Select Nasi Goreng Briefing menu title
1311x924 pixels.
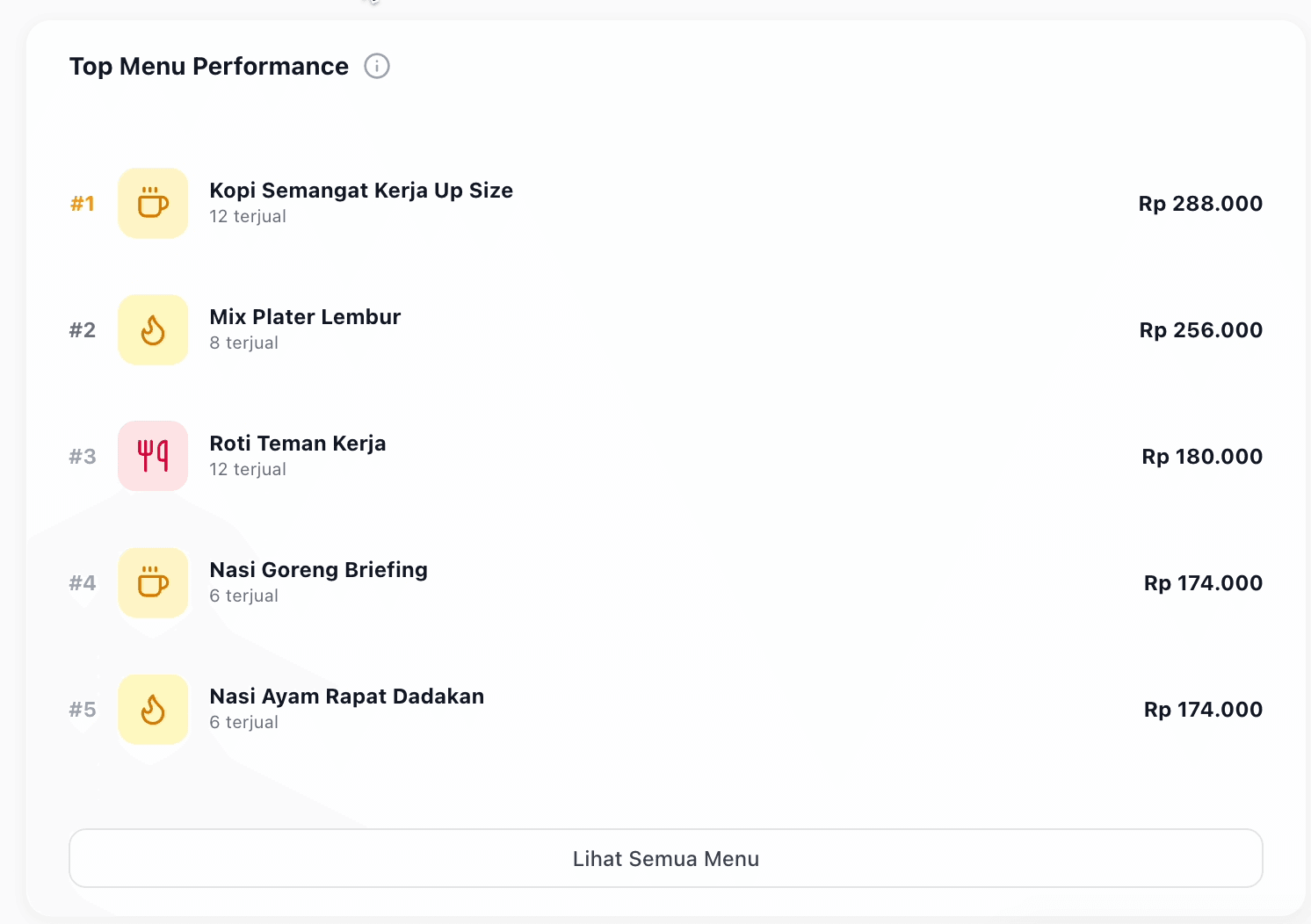point(318,570)
